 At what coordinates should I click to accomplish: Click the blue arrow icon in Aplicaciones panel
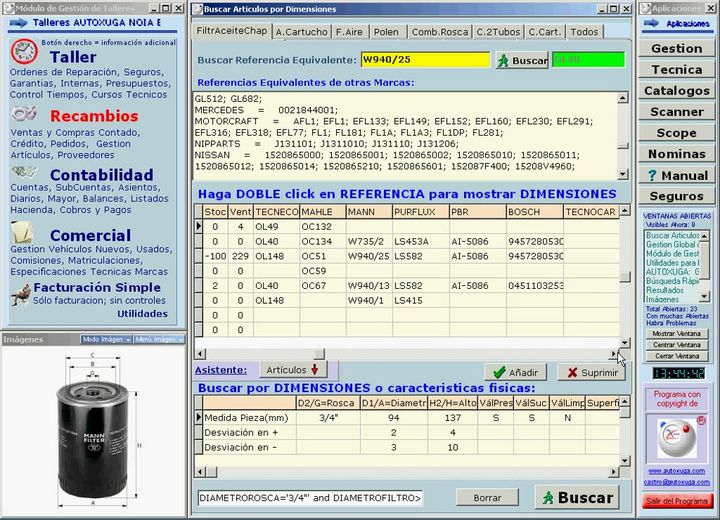pos(651,23)
